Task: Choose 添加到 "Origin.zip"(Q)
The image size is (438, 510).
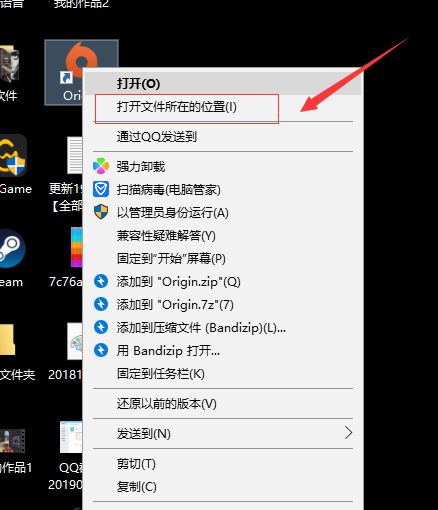Action: (223, 282)
